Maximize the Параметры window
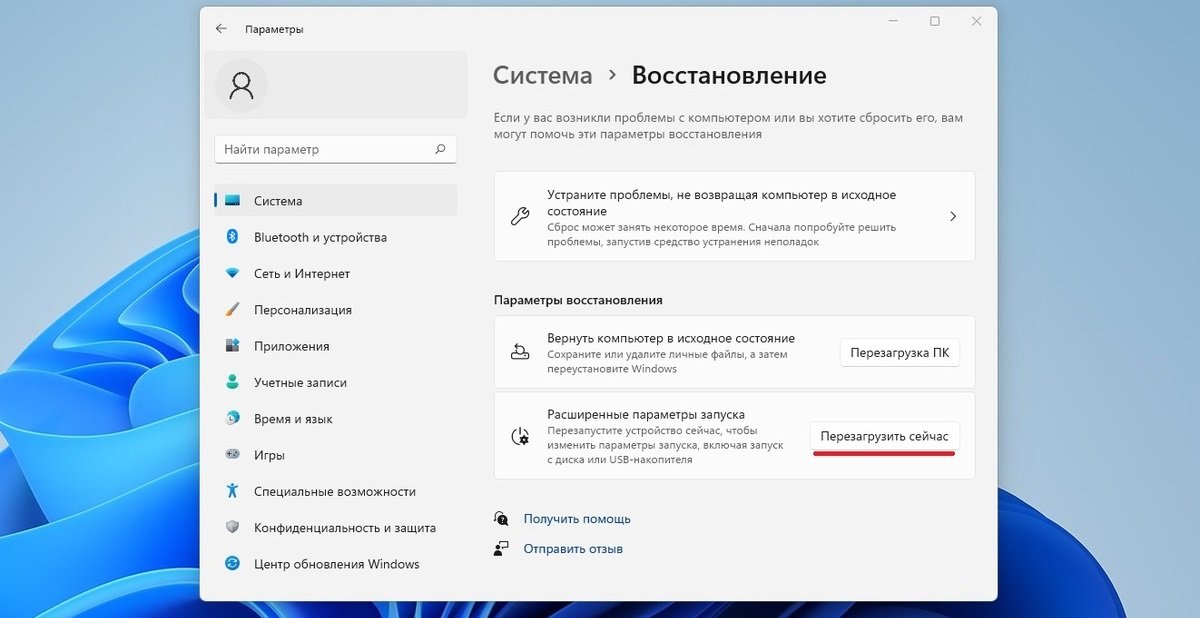Image resolution: width=1200 pixels, height=618 pixels. (934, 21)
